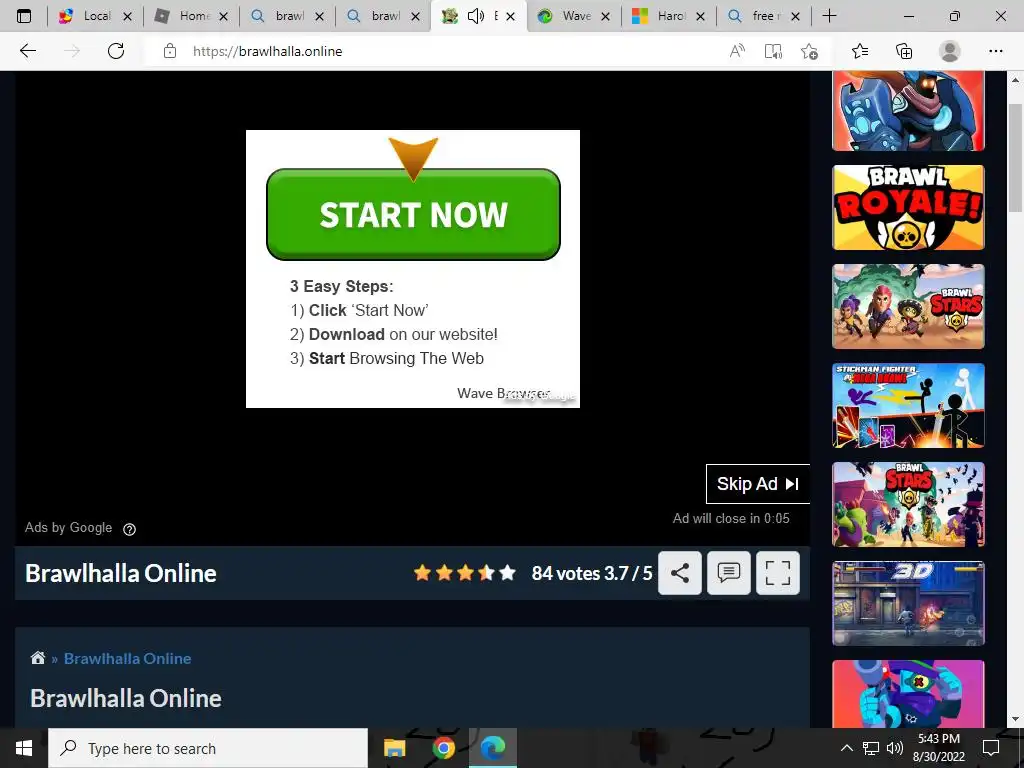Viewport: 1024px width, 768px height.
Task: Open the tab actions menu
Action: pos(24,16)
